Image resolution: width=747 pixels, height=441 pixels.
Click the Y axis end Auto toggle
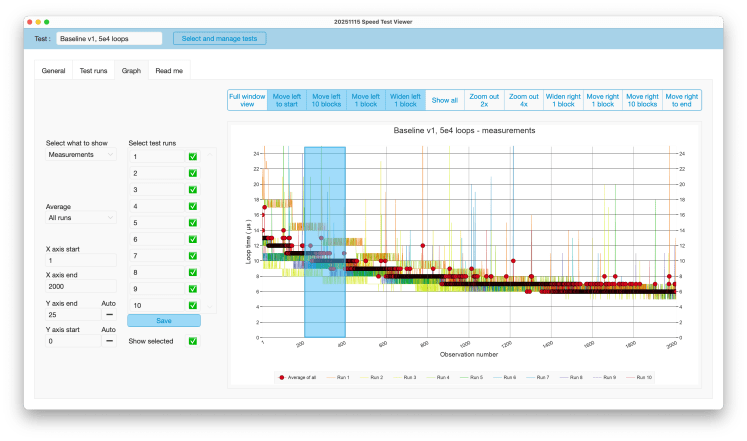click(x=109, y=314)
